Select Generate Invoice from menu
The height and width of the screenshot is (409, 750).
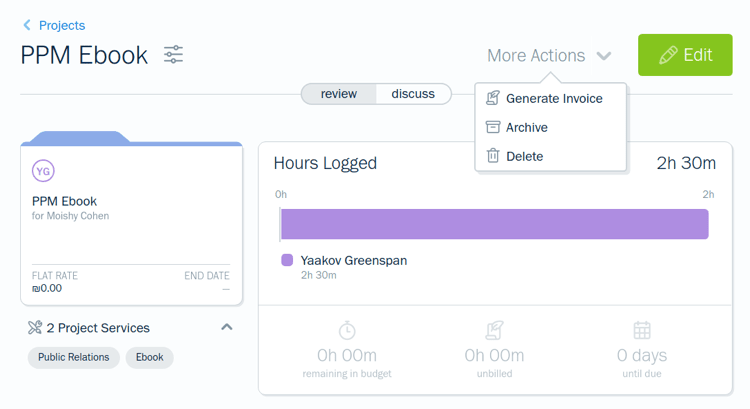pos(554,98)
